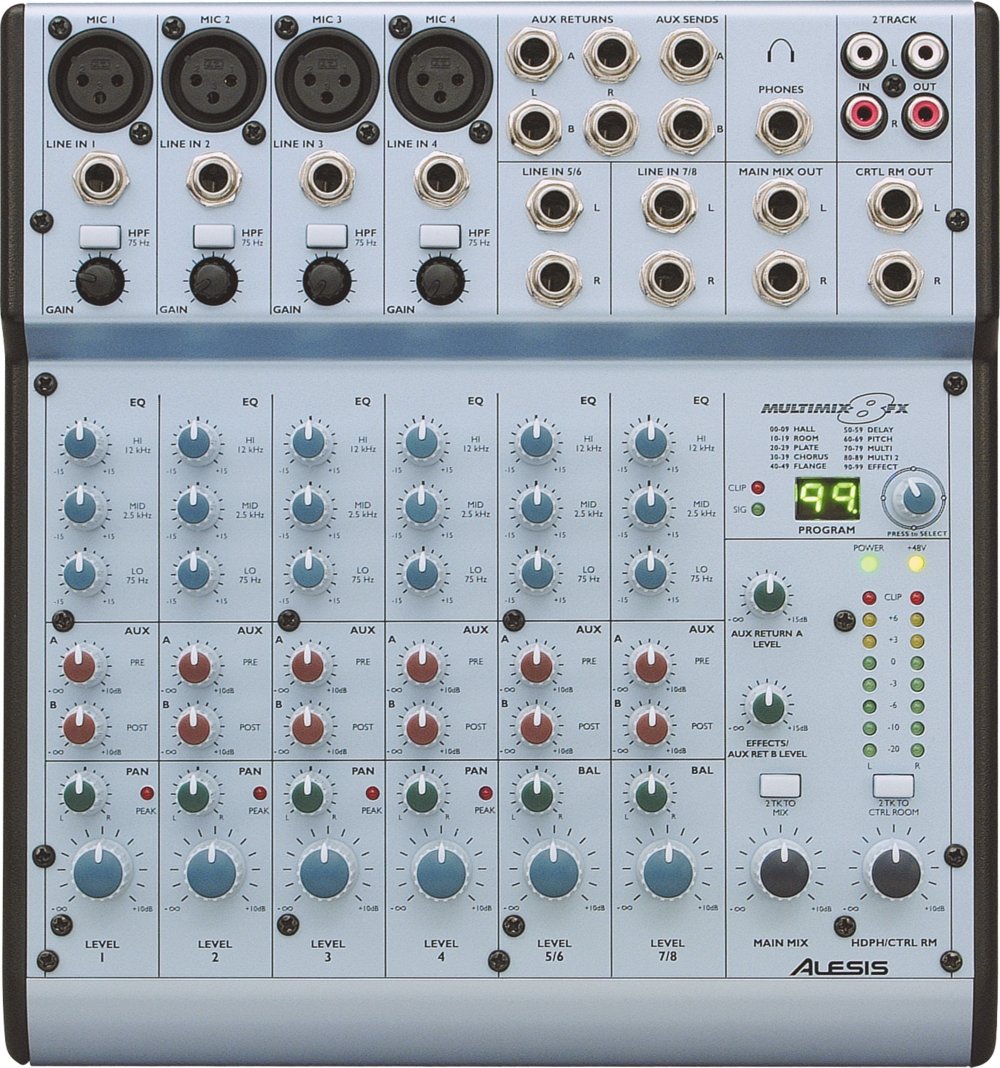Viewport: 1000px width, 1068px height.
Task: Toggle the HPF 75 Hz switch on channel 1
Action: click(x=100, y=236)
